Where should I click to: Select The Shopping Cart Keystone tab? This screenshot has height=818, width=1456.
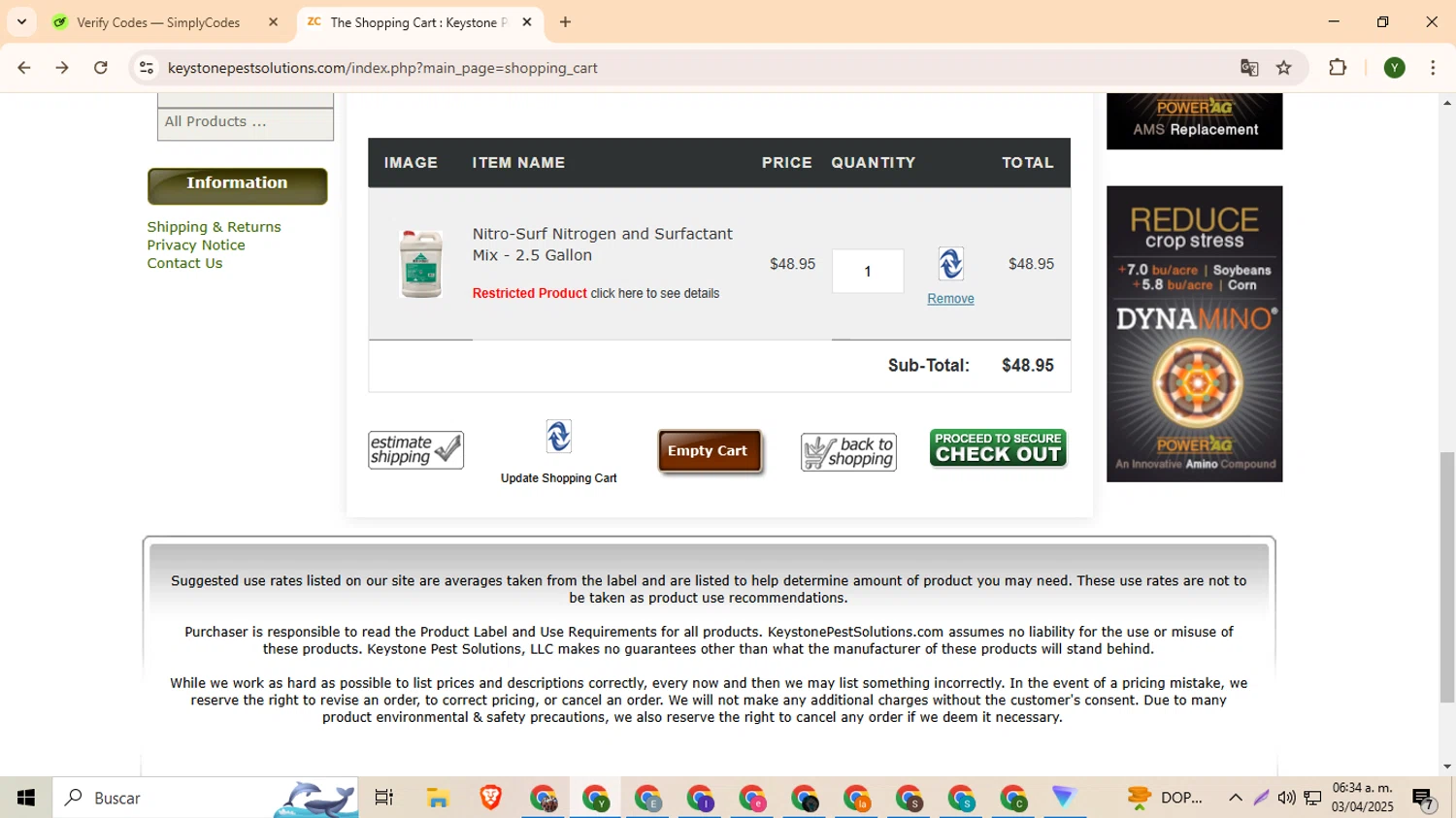[x=417, y=22]
